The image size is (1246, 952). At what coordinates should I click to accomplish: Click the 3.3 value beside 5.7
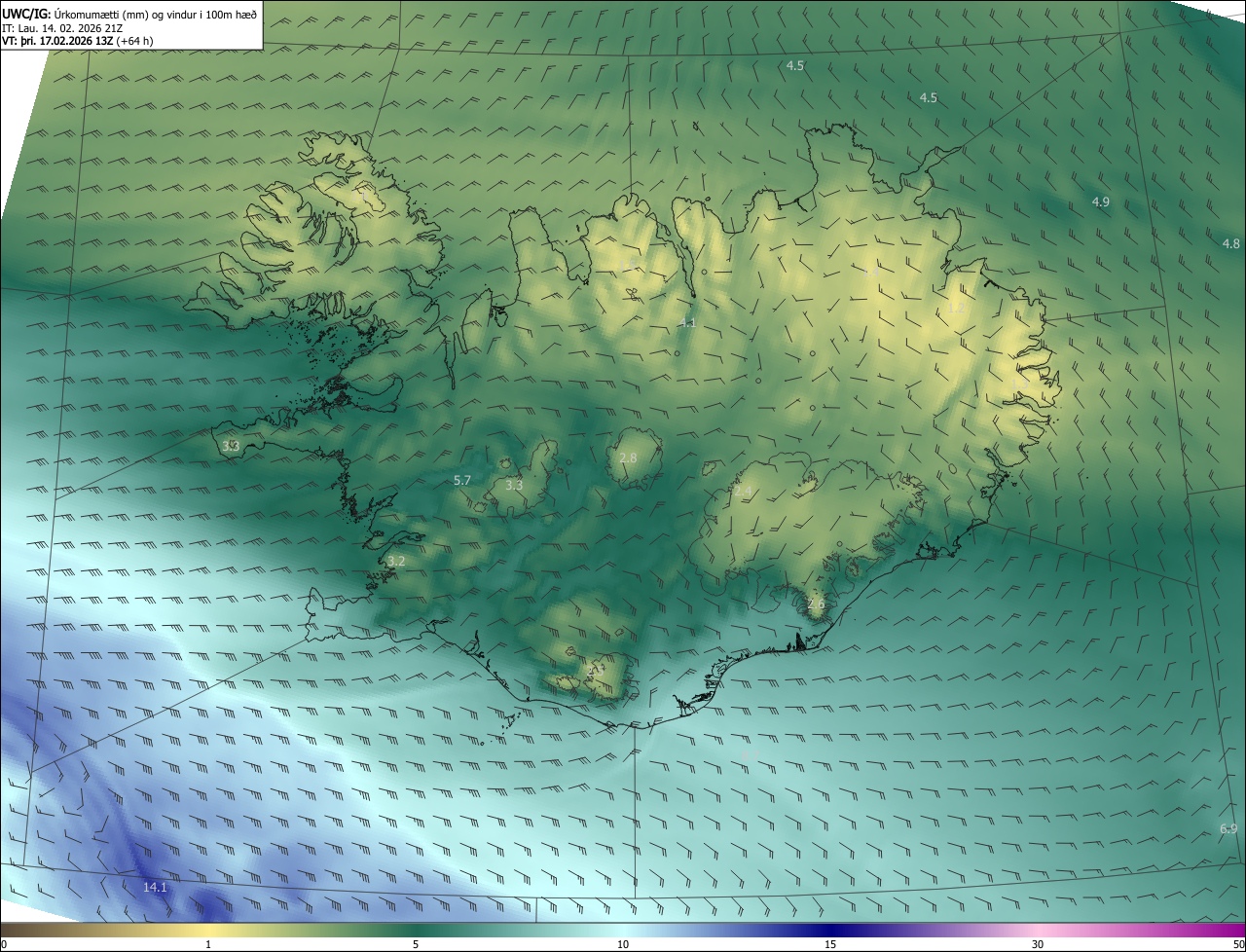tap(515, 485)
